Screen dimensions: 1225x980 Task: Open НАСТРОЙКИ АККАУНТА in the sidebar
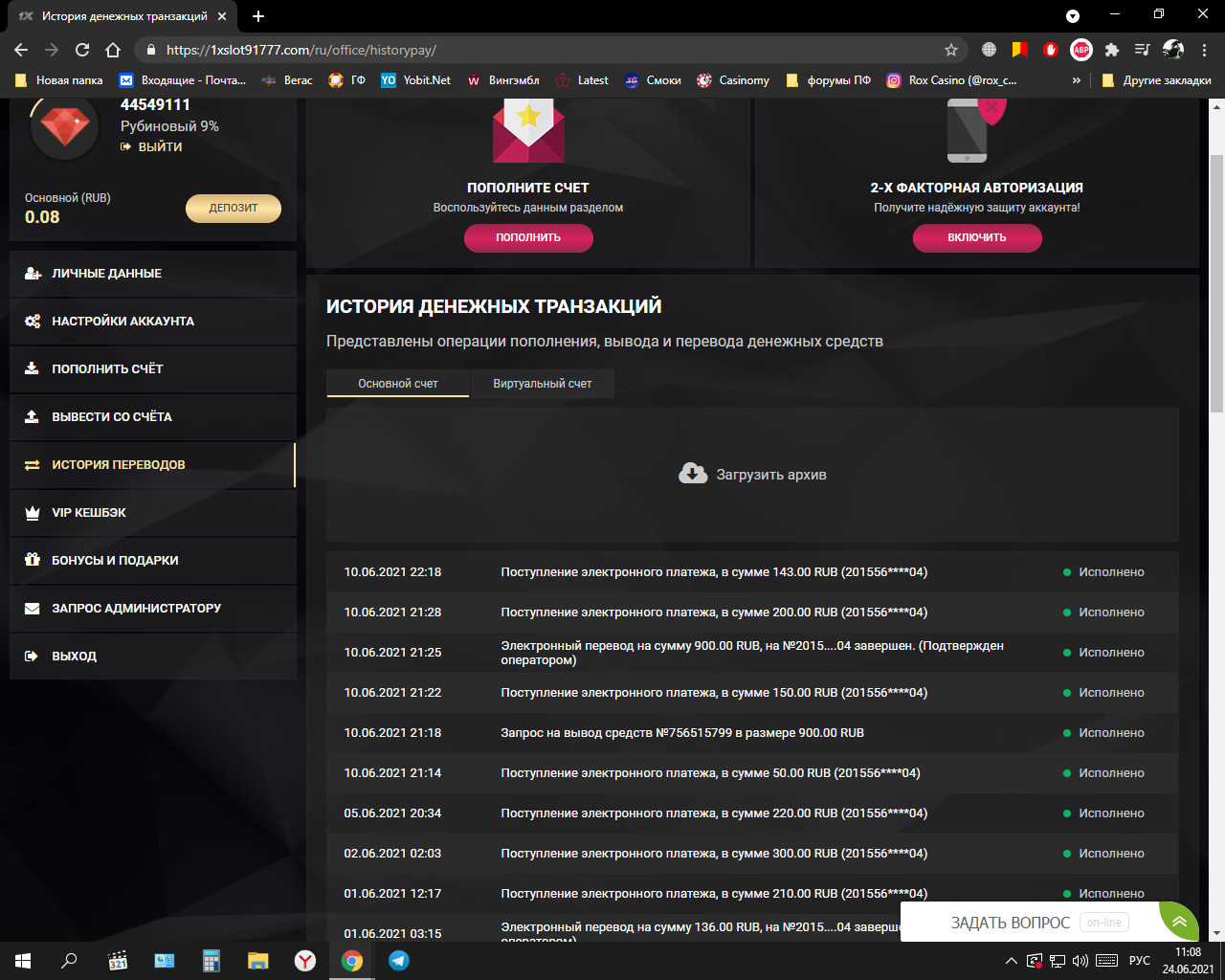[x=153, y=322]
